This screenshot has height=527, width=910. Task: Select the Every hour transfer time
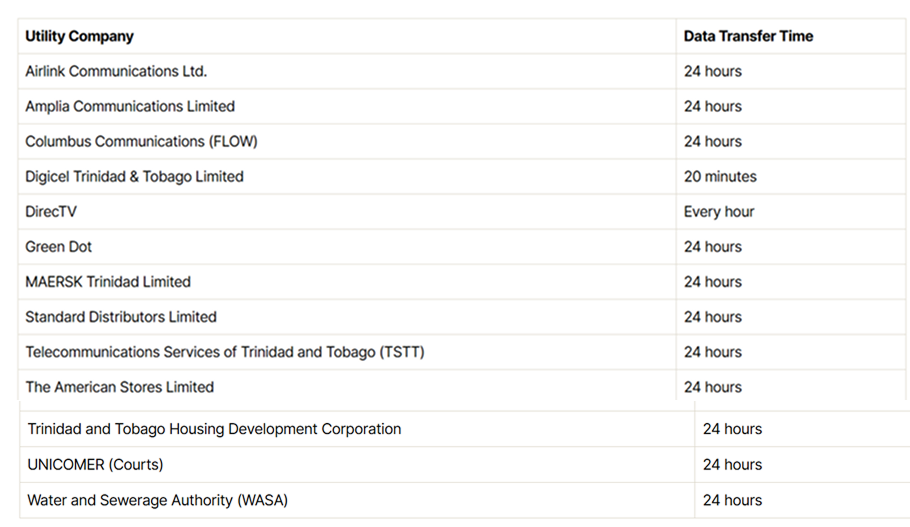(719, 211)
